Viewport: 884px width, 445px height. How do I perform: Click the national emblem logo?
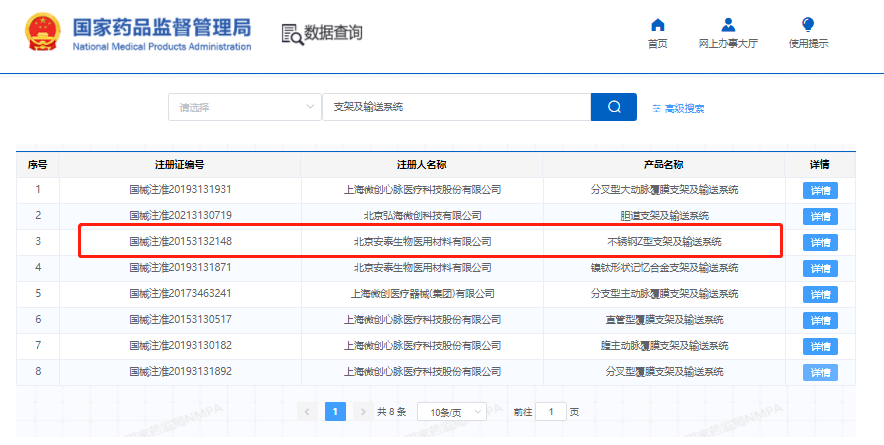coord(43,32)
